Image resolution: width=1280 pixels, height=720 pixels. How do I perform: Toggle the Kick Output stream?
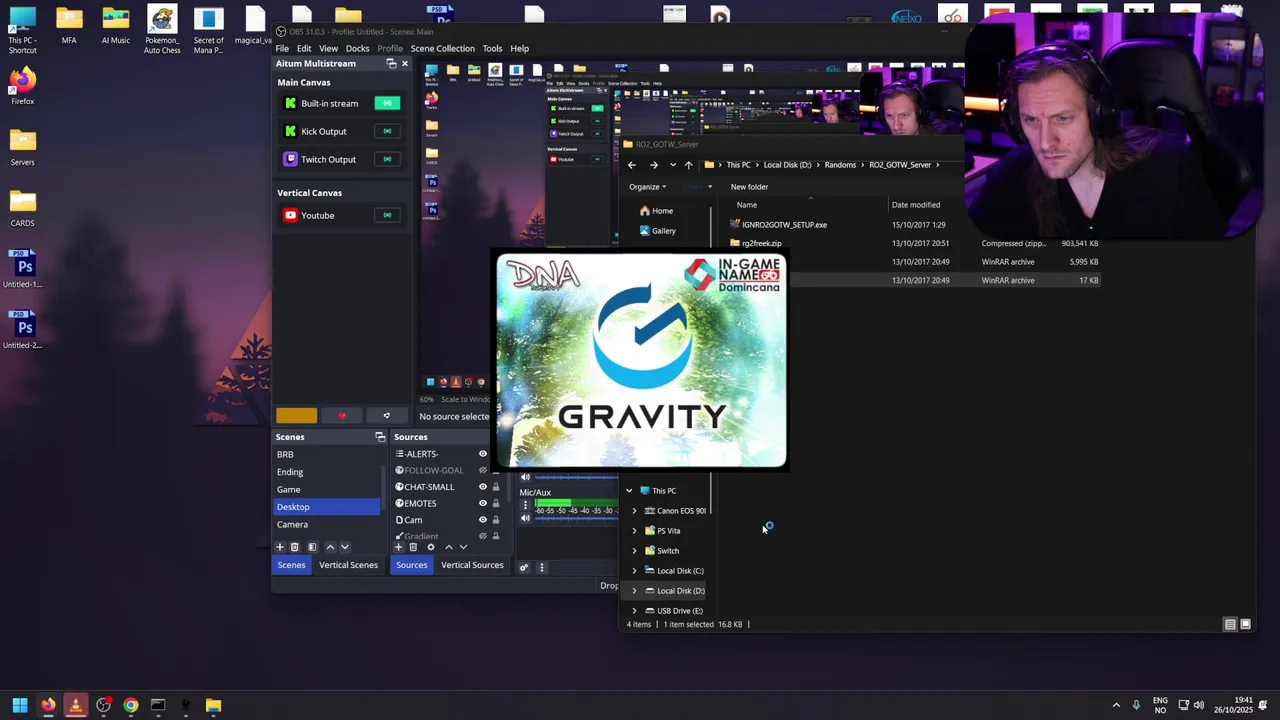click(x=387, y=131)
